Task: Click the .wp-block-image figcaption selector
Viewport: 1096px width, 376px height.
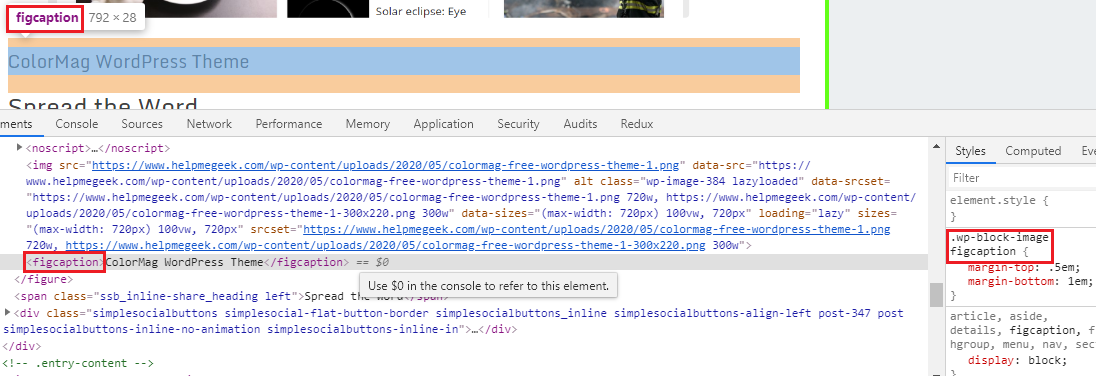Action: tap(1000, 245)
